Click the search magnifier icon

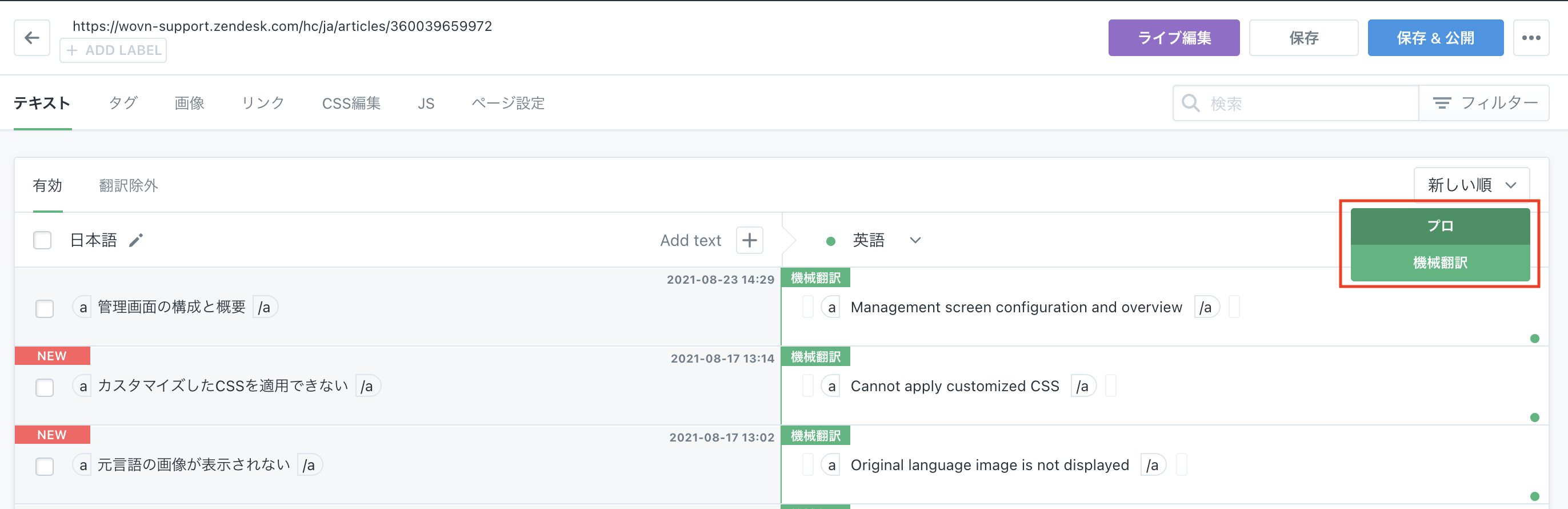point(1191,103)
